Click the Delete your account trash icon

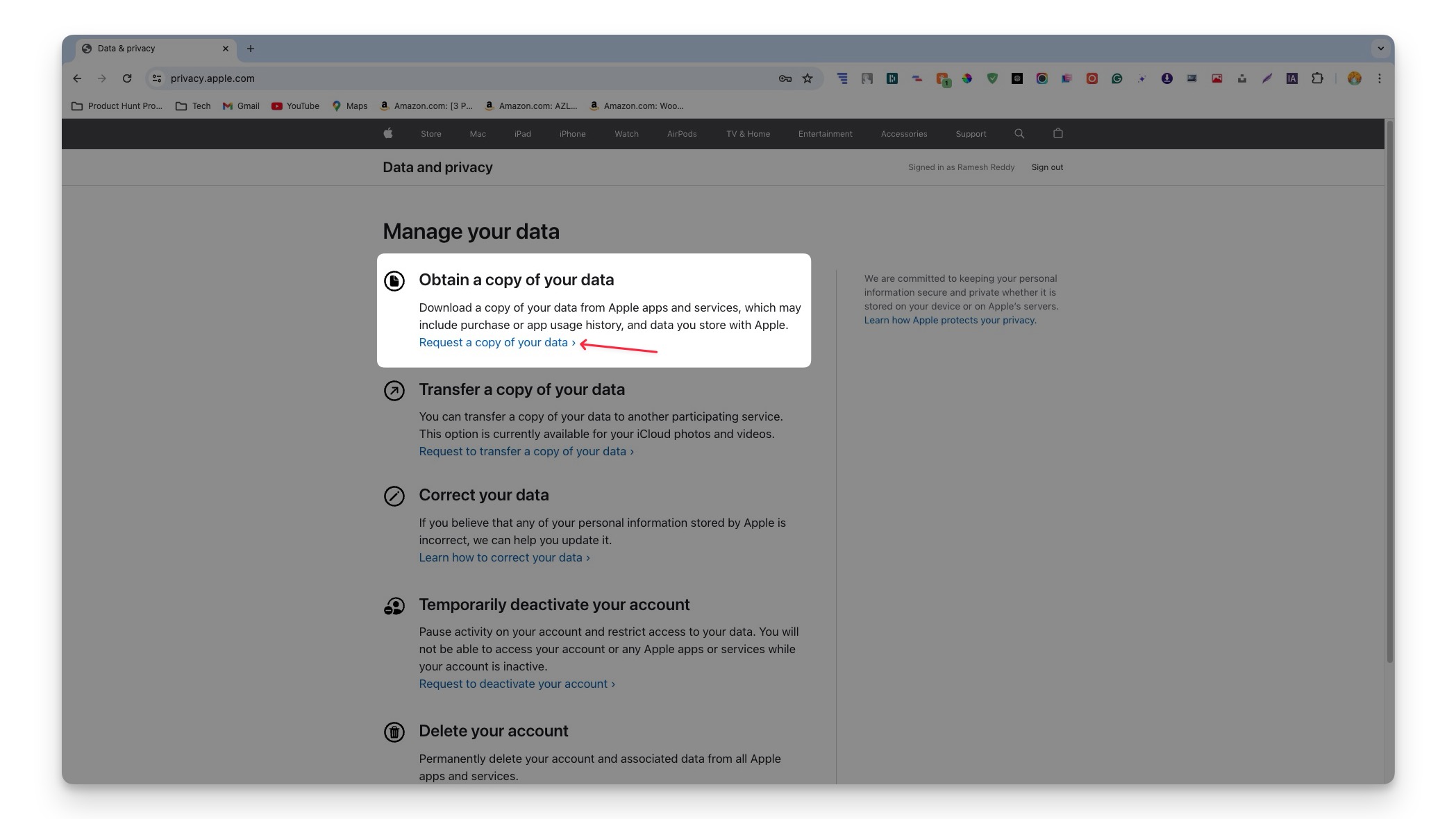pos(394,732)
